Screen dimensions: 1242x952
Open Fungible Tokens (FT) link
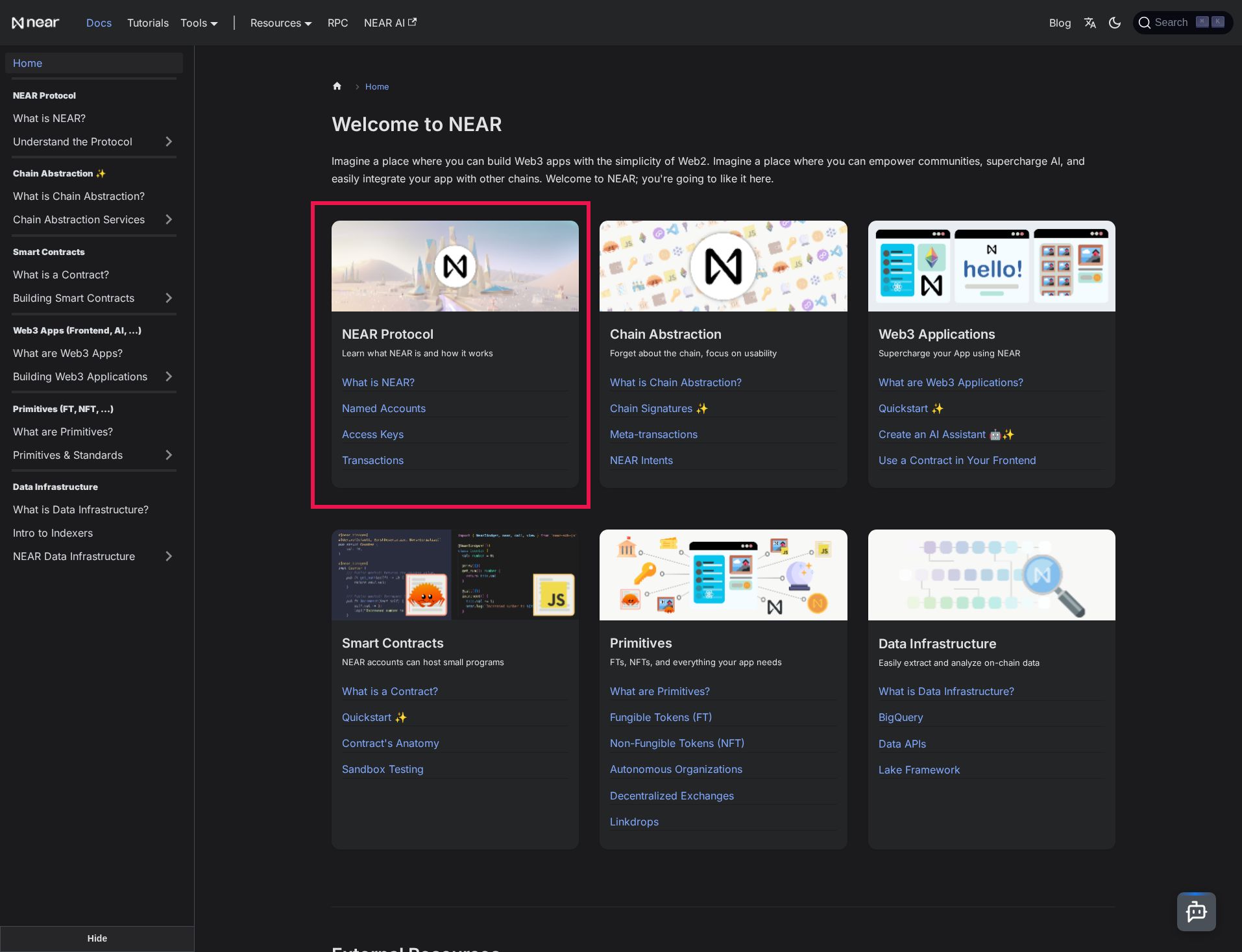[x=661, y=717]
